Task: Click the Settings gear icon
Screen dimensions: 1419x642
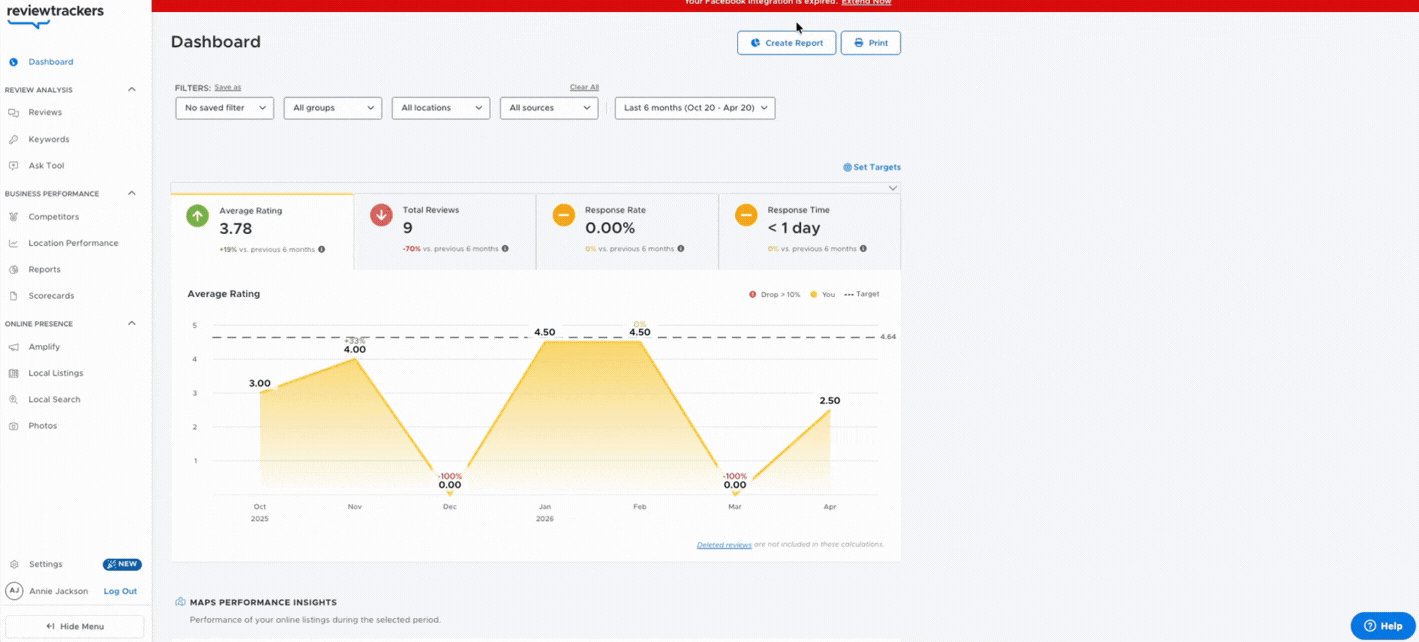Action: click(x=14, y=564)
